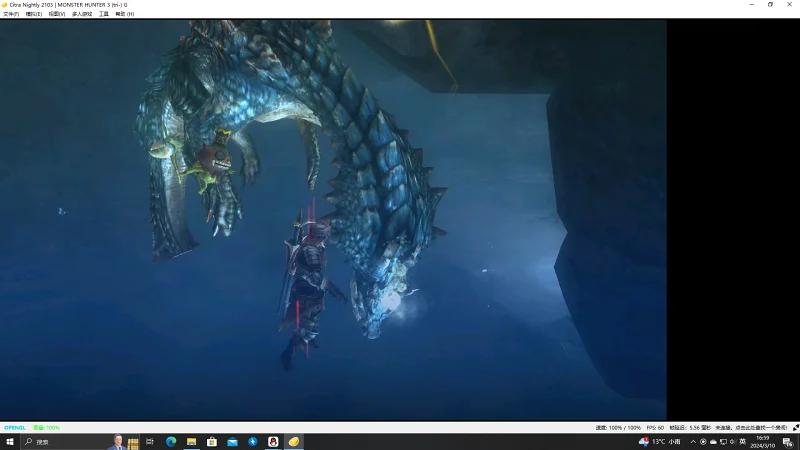Click the Citra lemon taskbar icon
The image size is (800, 450).
pyautogui.click(x=293, y=442)
